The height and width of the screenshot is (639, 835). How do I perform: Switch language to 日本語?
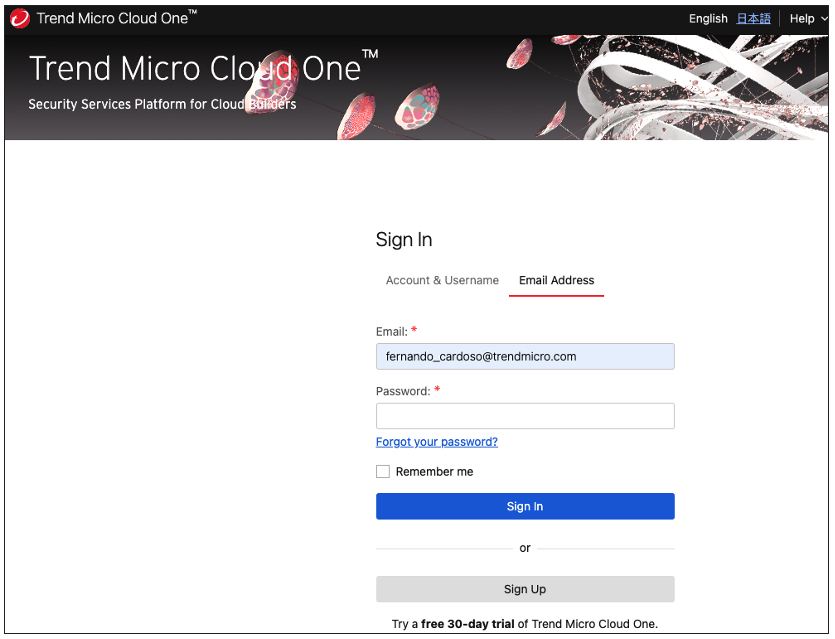tap(753, 19)
